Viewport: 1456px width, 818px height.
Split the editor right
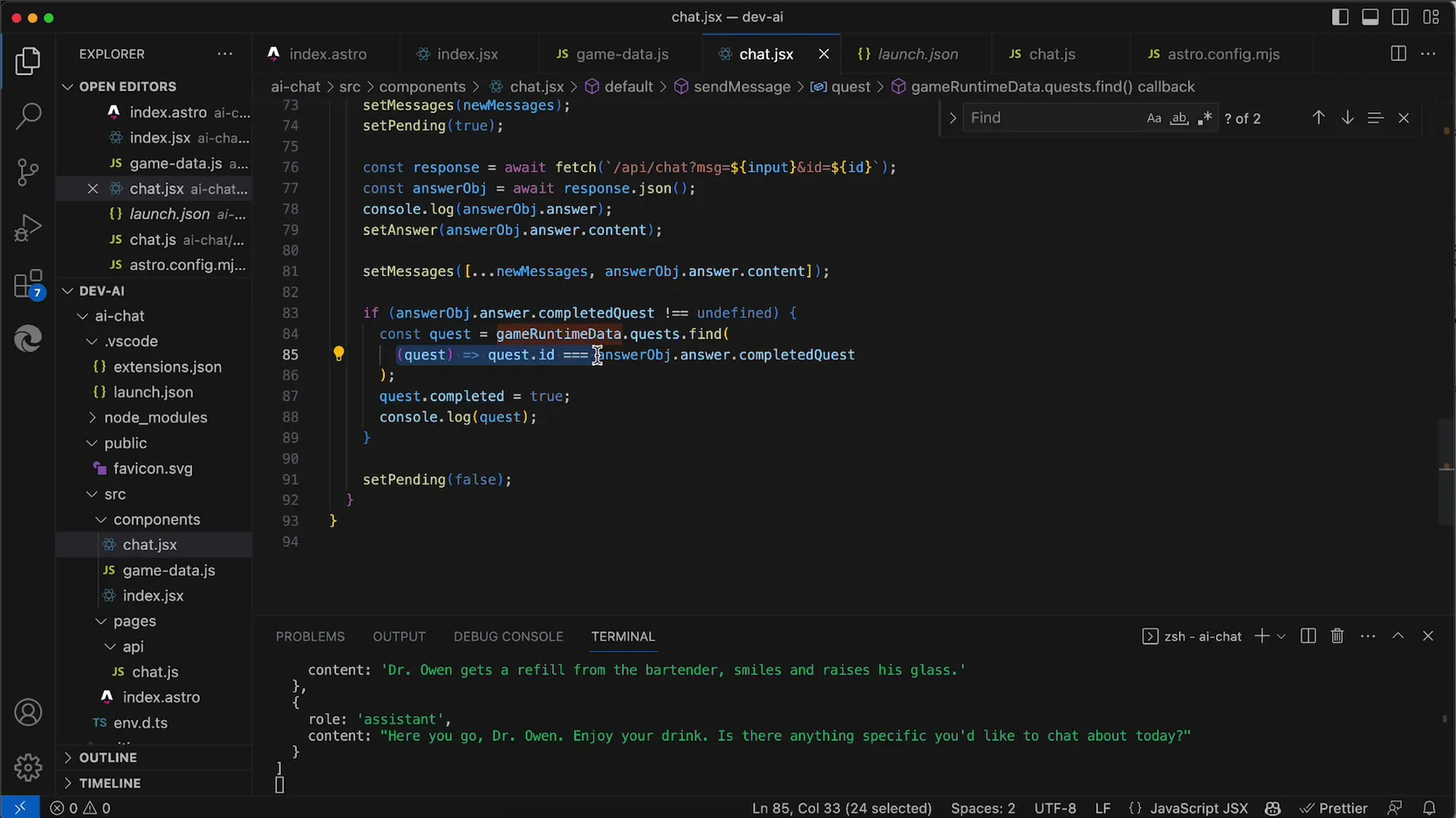coord(1398,54)
